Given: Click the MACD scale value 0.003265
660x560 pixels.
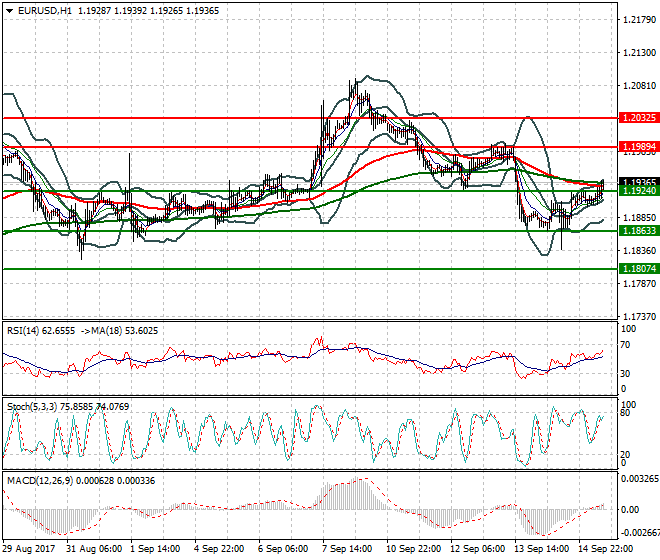Looking at the screenshot, I should click(640, 479).
